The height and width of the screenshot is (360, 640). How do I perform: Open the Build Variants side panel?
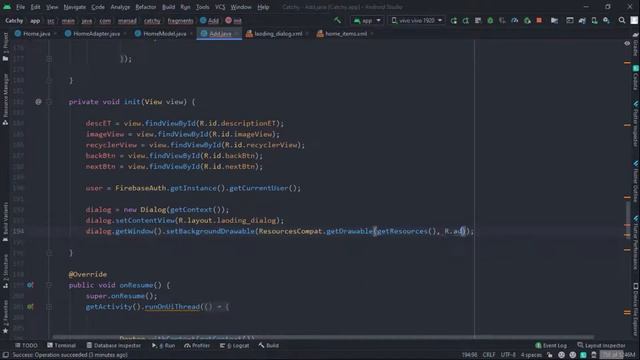[5, 221]
